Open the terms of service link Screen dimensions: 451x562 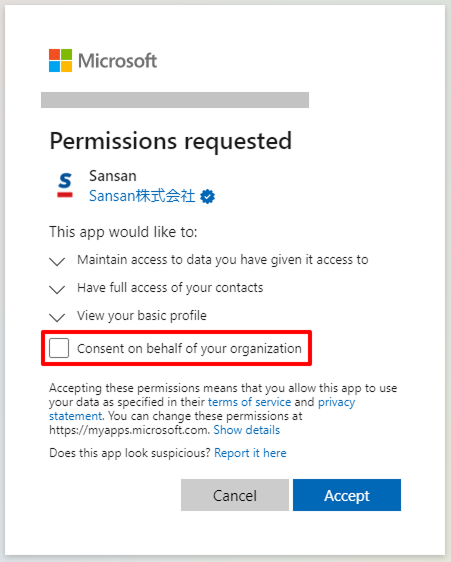[x=250, y=402]
